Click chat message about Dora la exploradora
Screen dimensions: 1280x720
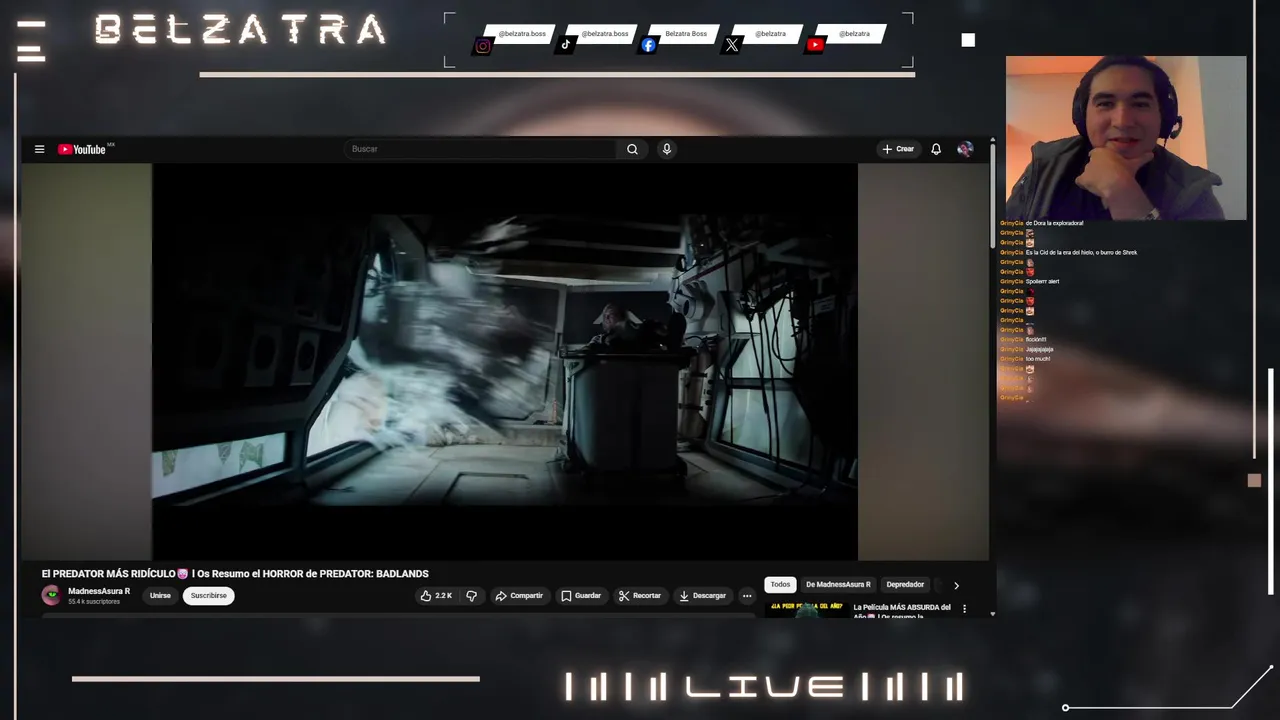(1055, 223)
